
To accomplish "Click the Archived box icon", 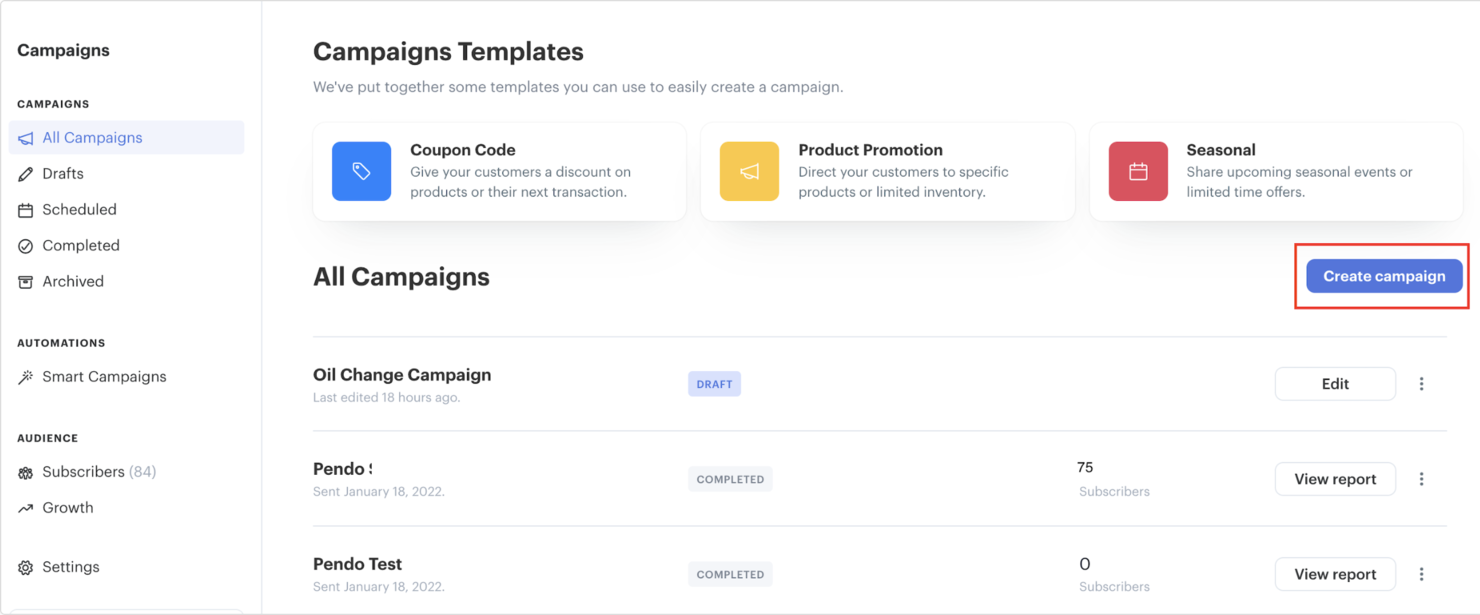I will (x=26, y=282).
